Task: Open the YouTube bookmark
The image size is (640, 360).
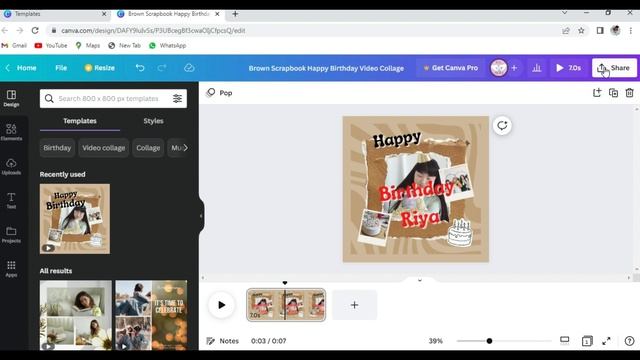Action: click(x=51, y=45)
